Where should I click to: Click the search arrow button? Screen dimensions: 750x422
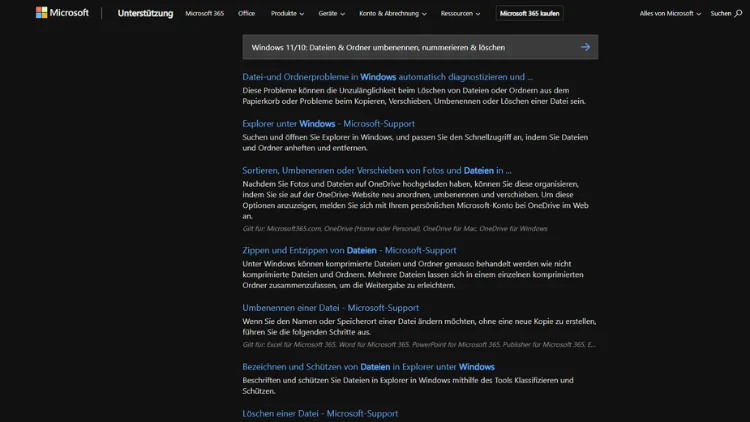(585, 47)
